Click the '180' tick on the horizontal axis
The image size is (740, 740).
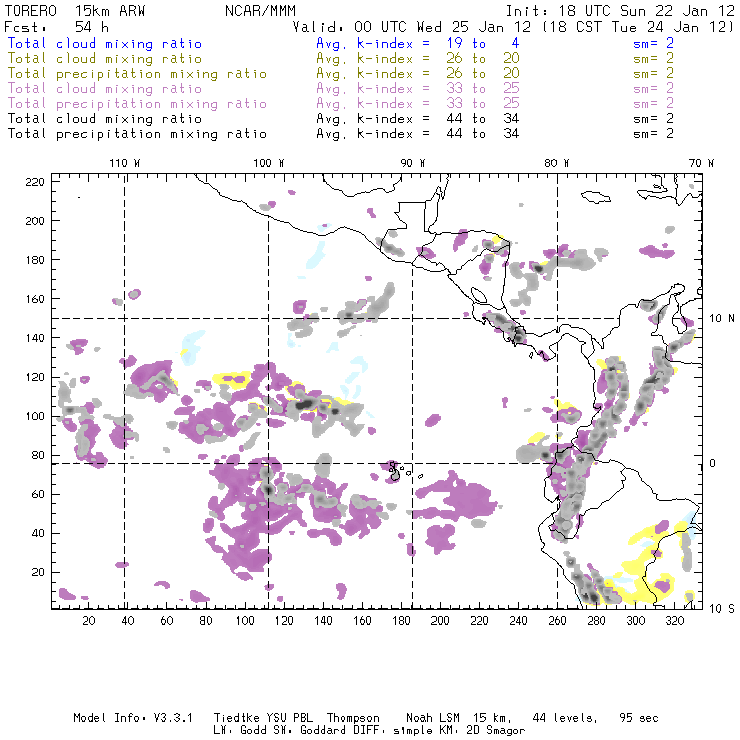401,621
